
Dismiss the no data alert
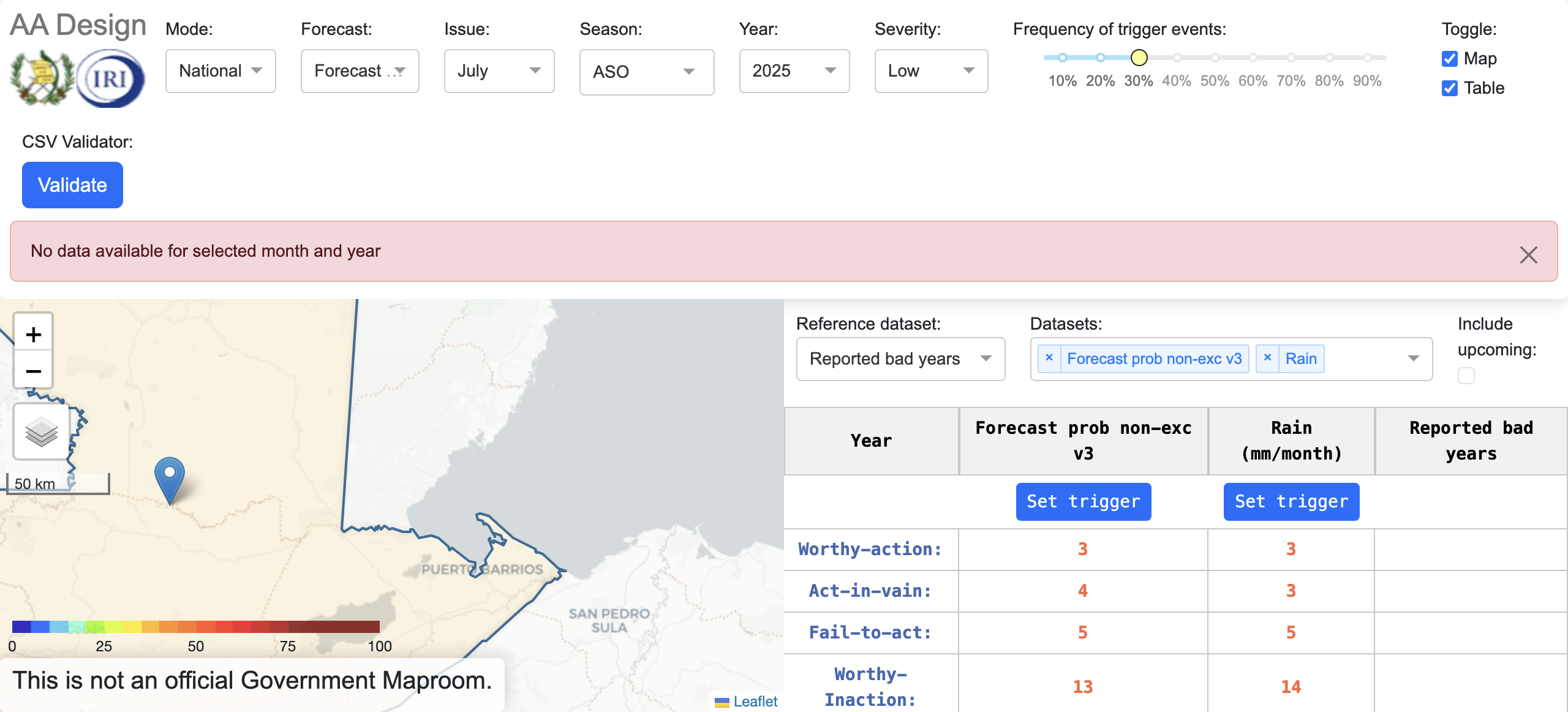[x=1528, y=254]
